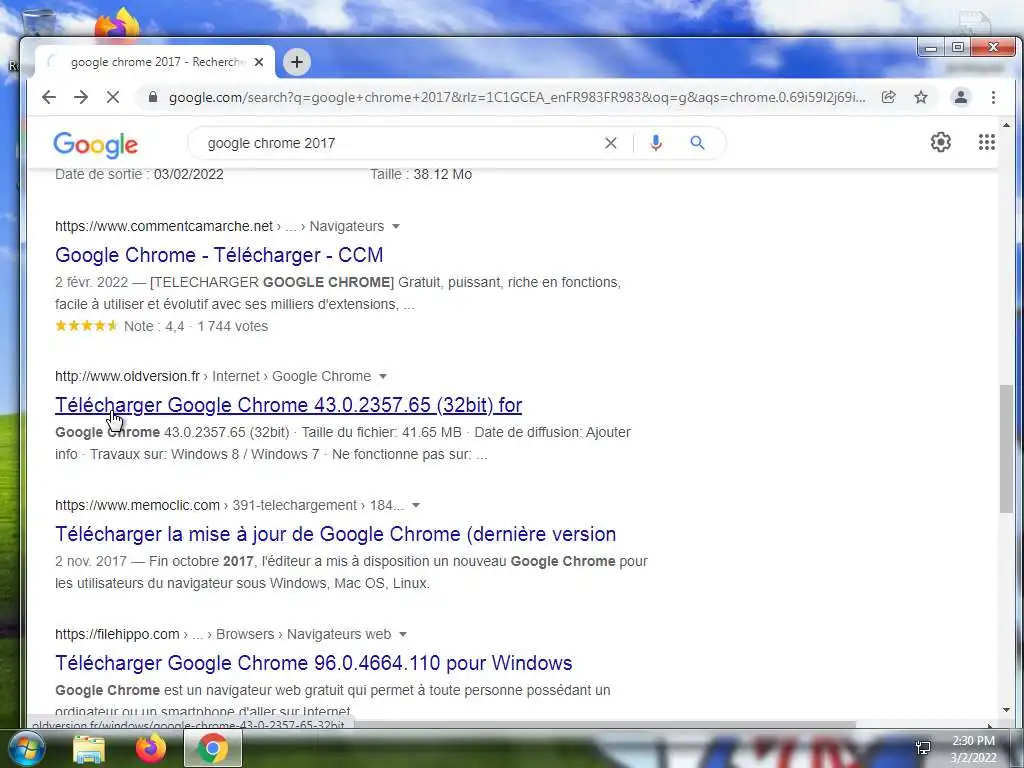This screenshot has height=768, width=1024.
Task: Open the Firefox desktop shortcut
Action: [x=118, y=24]
